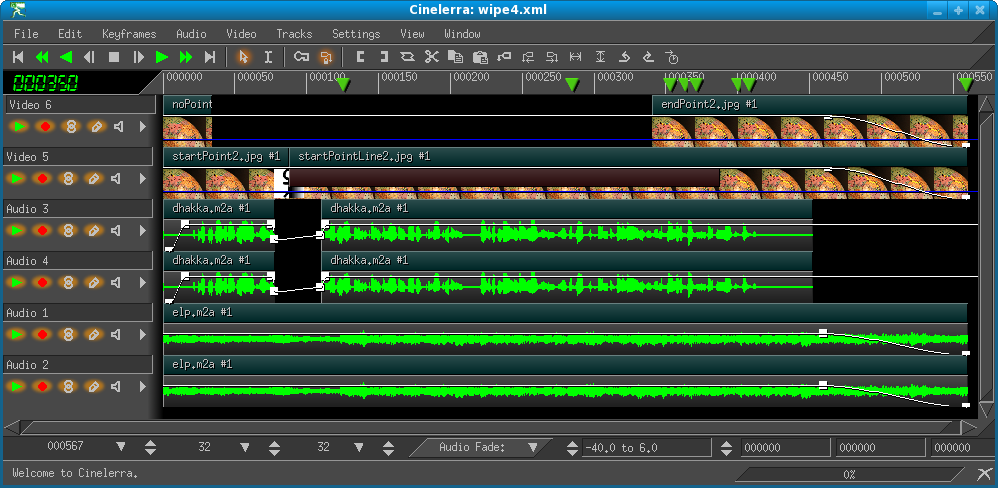Select the arrow drag-and-drop editing mode
Image resolution: width=998 pixels, height=488 pixels.
coord(243,57)
